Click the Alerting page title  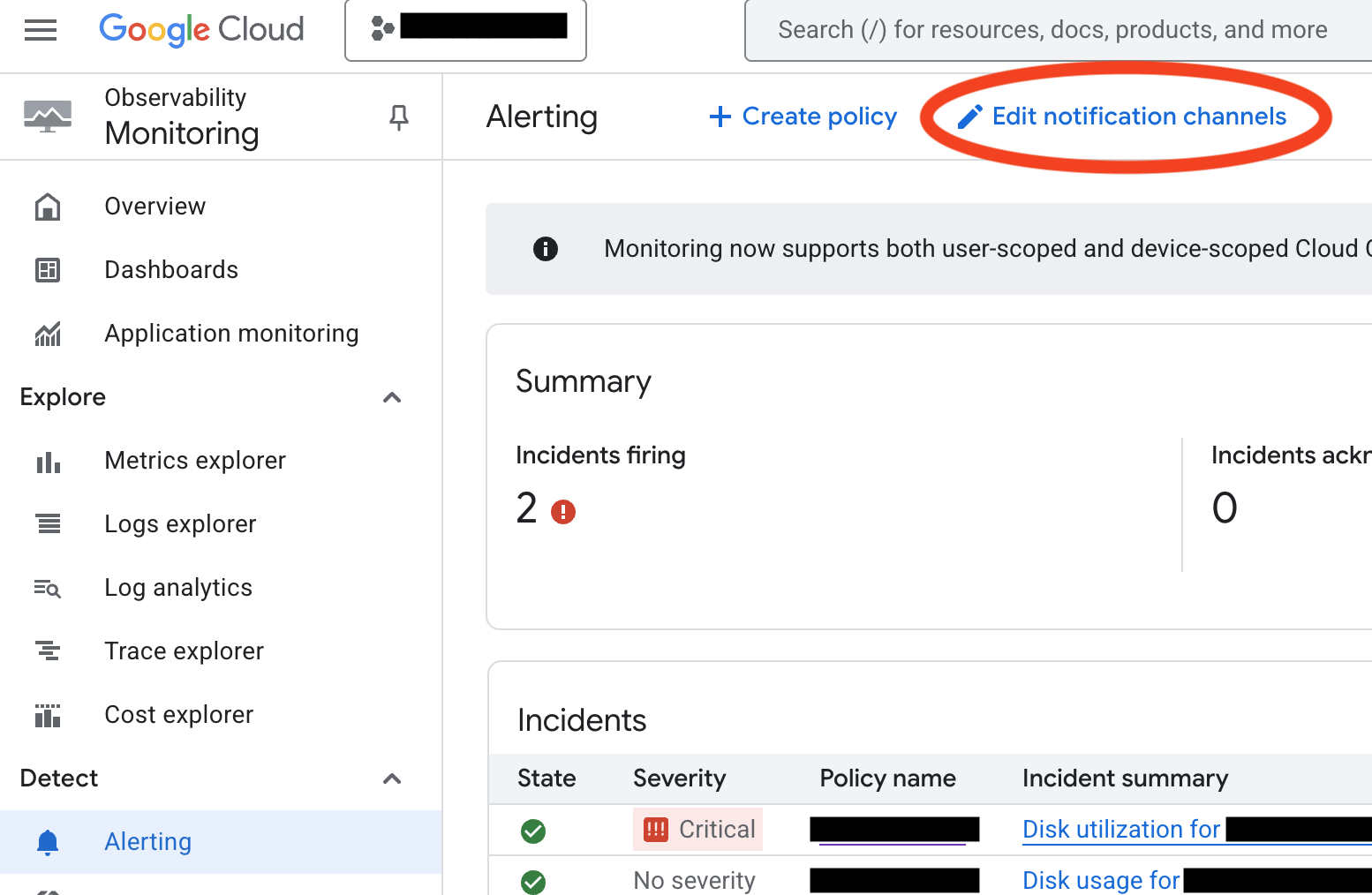click(542, 117)
